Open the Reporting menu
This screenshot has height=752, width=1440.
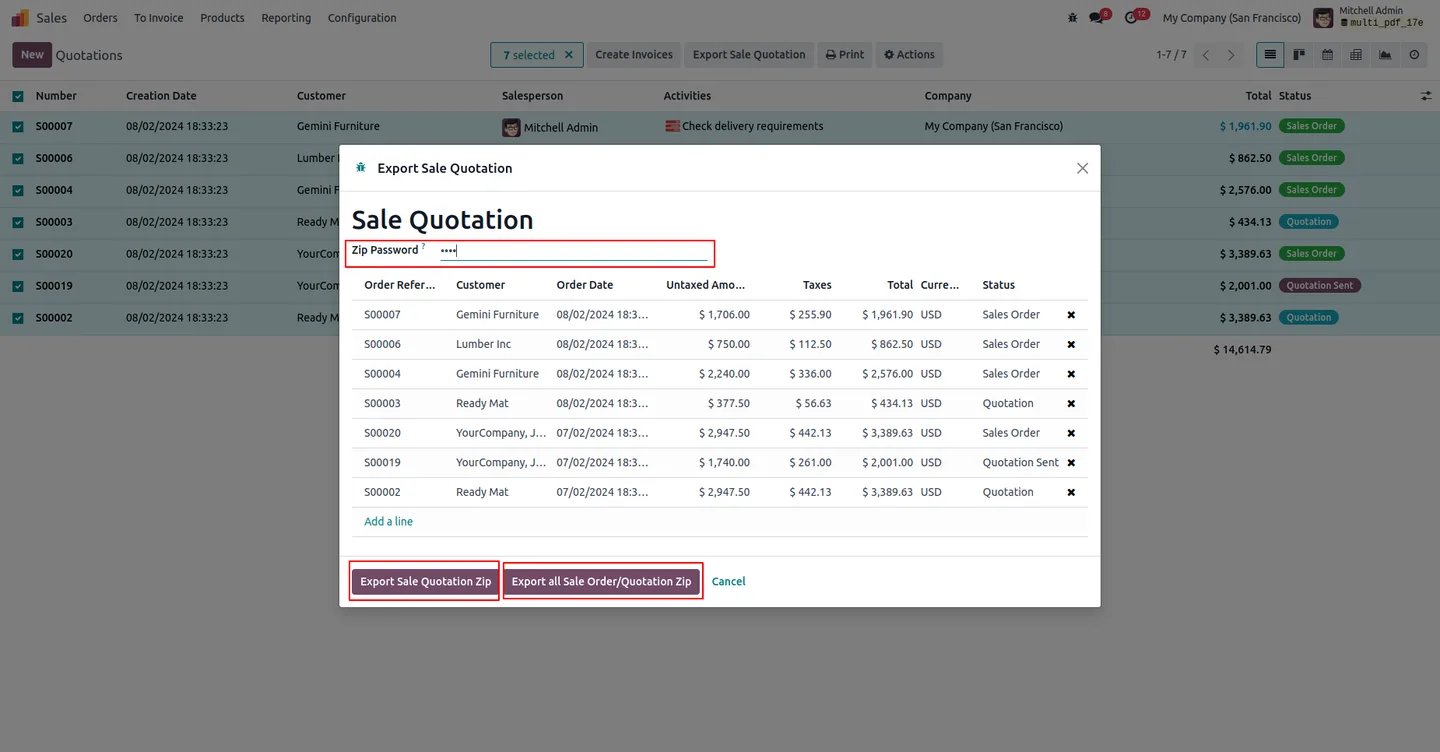286,18
